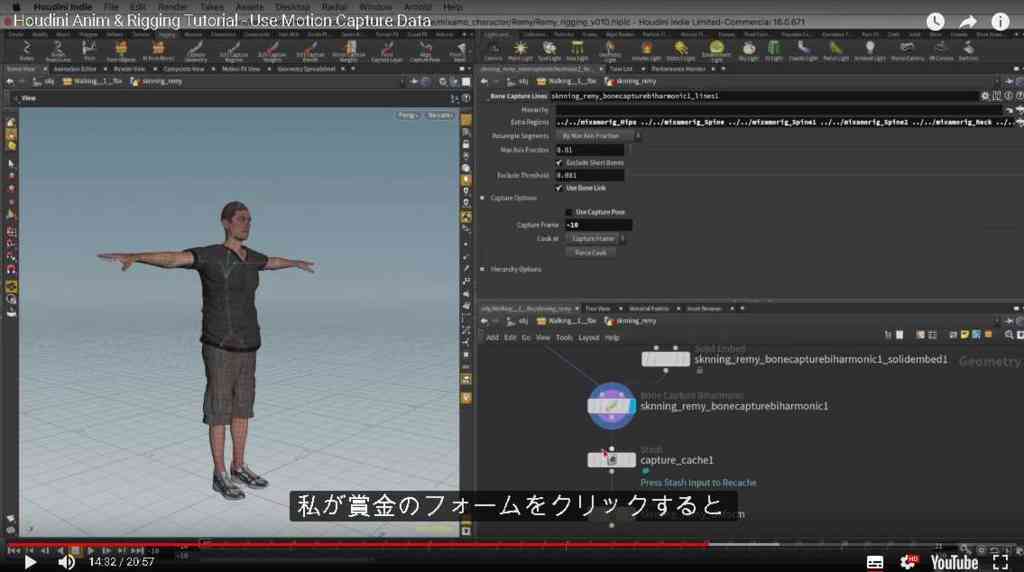Click the Capture Frame input field
Screen dimensions: 1024x572
click(598, 225)
